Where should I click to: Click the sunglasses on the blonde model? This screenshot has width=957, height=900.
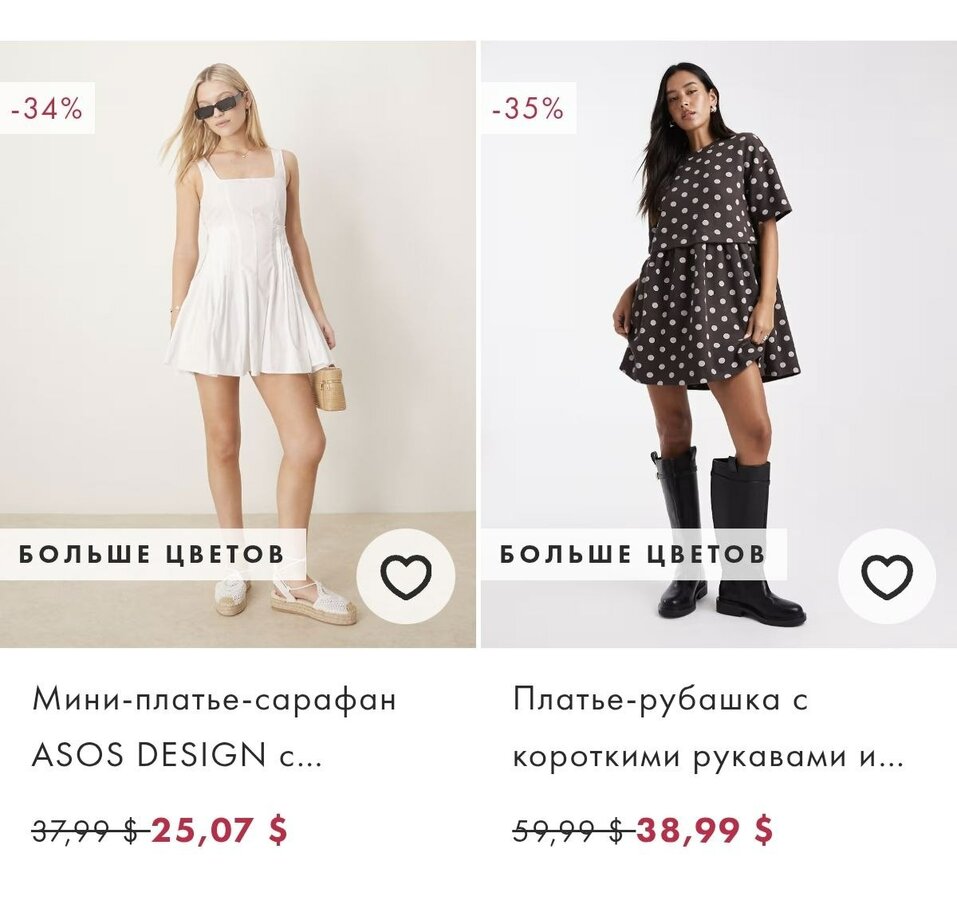coord(219,106)
